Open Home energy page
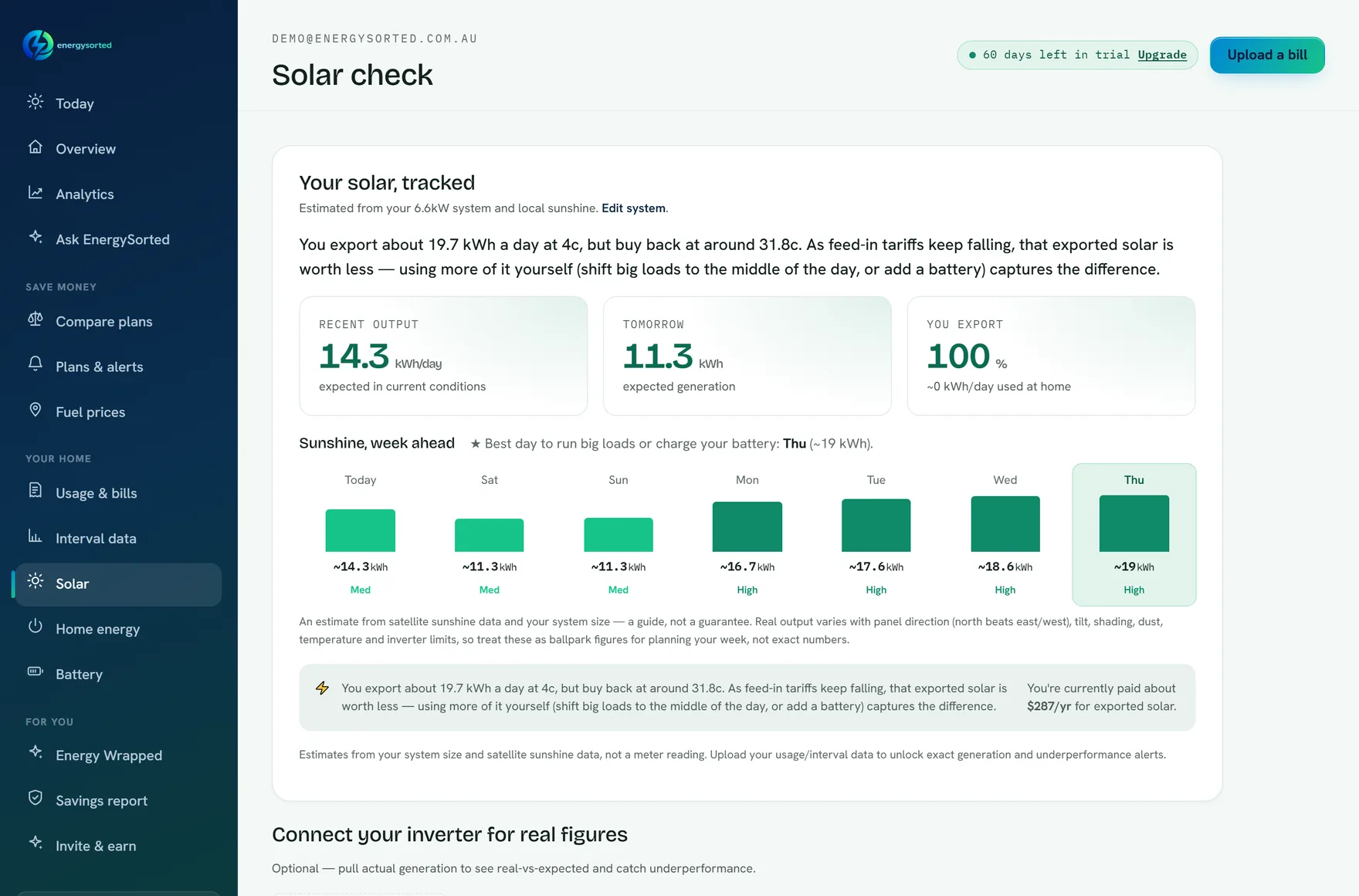 (x=117, y=629)
